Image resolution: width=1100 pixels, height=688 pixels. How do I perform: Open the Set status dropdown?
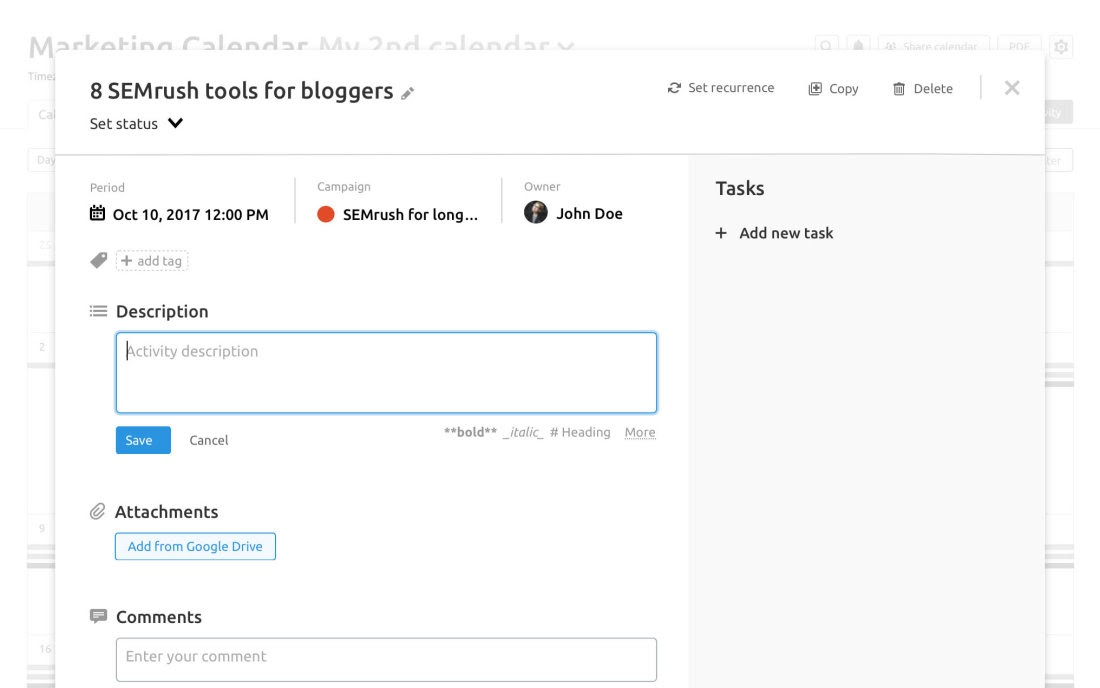(x=136, y=123)
